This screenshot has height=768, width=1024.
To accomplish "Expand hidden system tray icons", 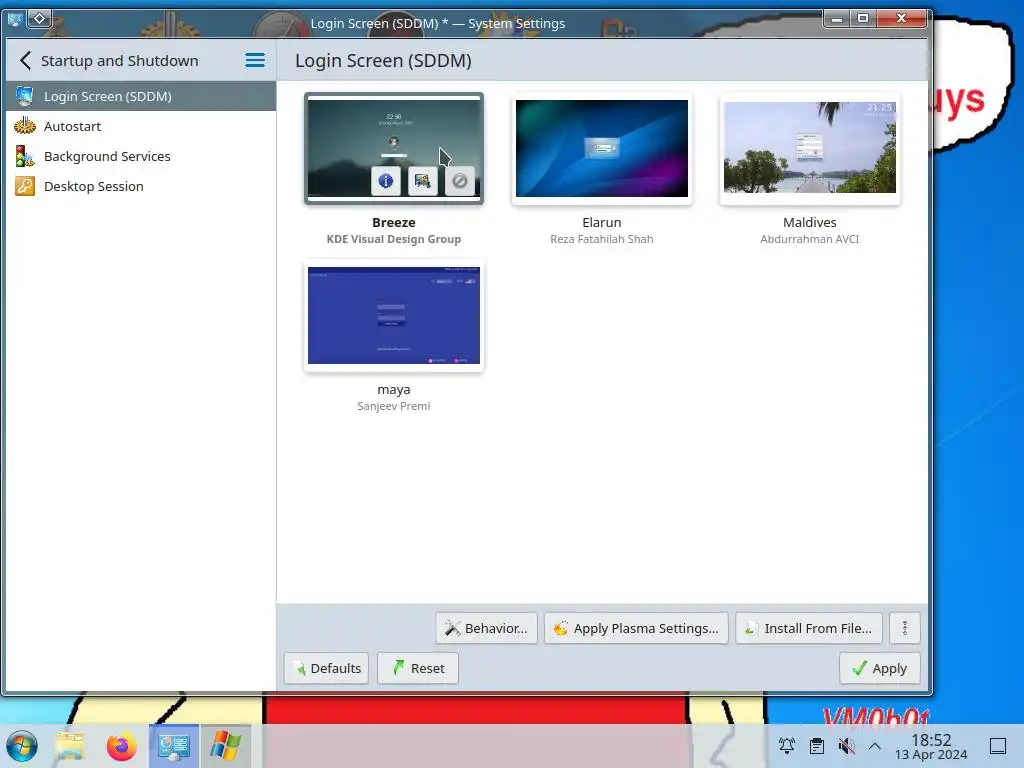I will pyautogui.click(x=875, y=746).
